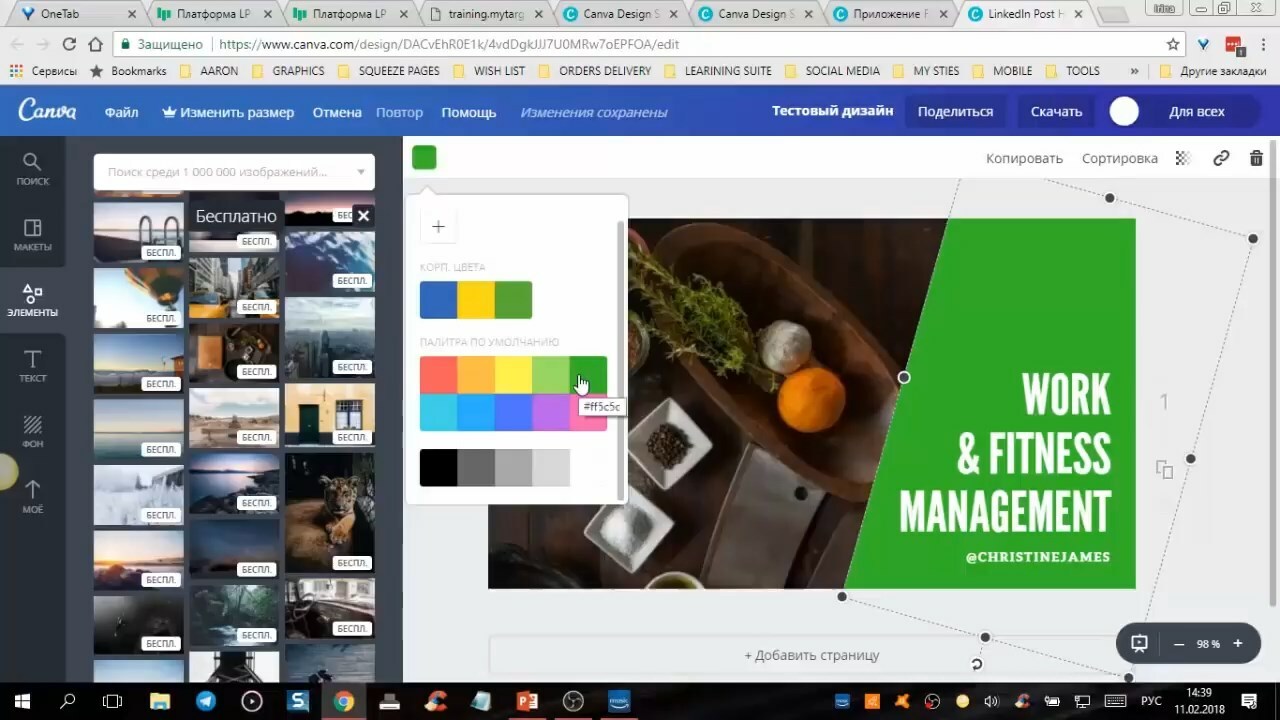1280x720 pixels.
Task: Click Копировать in the toolbar
Action: pos(1024,158)
